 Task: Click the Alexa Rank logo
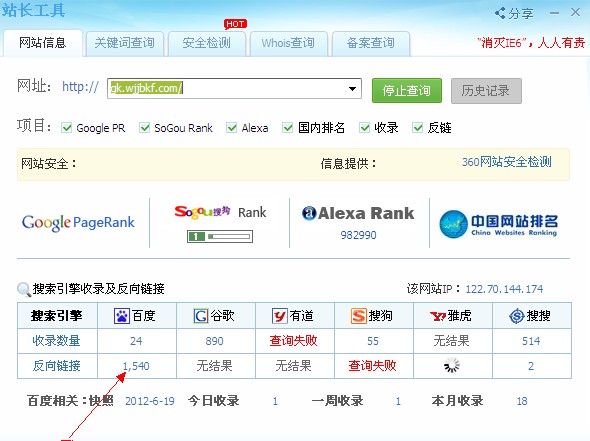click(x=358, y=213)
